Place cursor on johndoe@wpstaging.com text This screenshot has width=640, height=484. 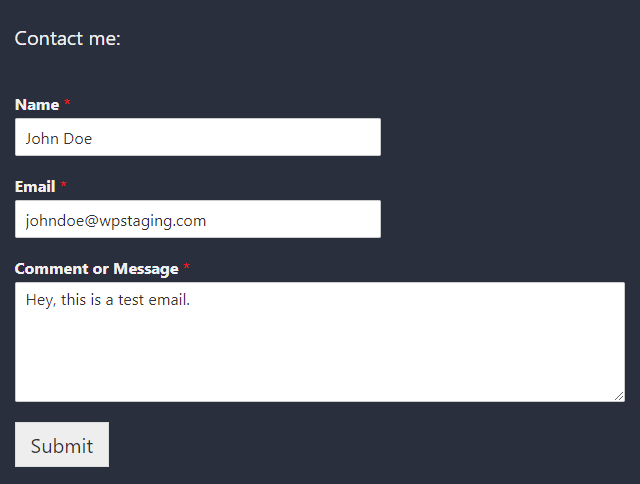click(116, 221)
